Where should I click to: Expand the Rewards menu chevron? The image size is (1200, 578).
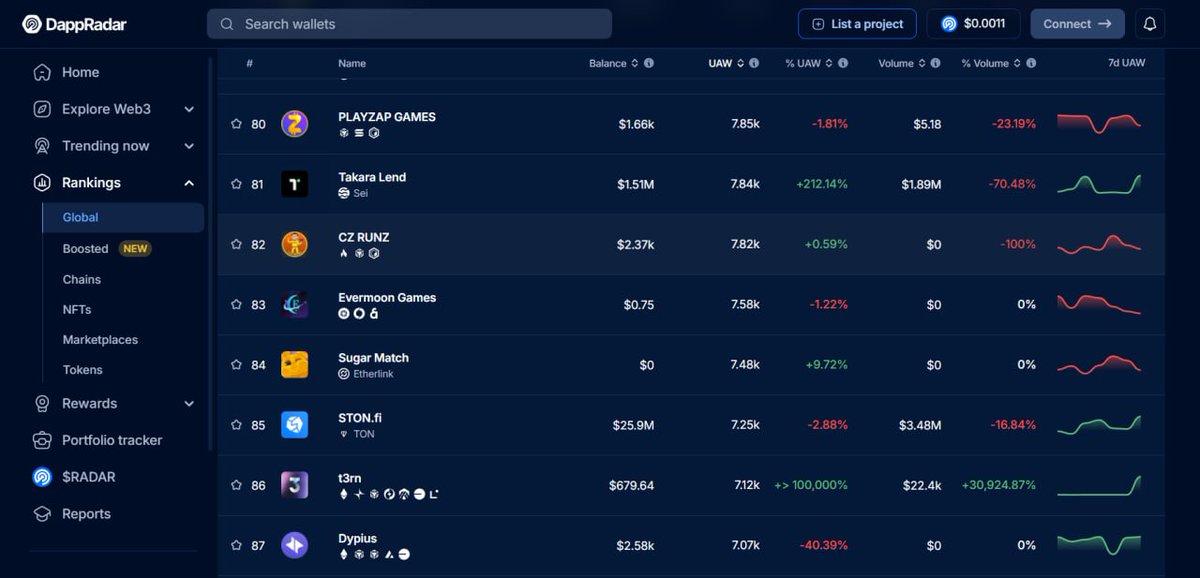click(189, 403)
